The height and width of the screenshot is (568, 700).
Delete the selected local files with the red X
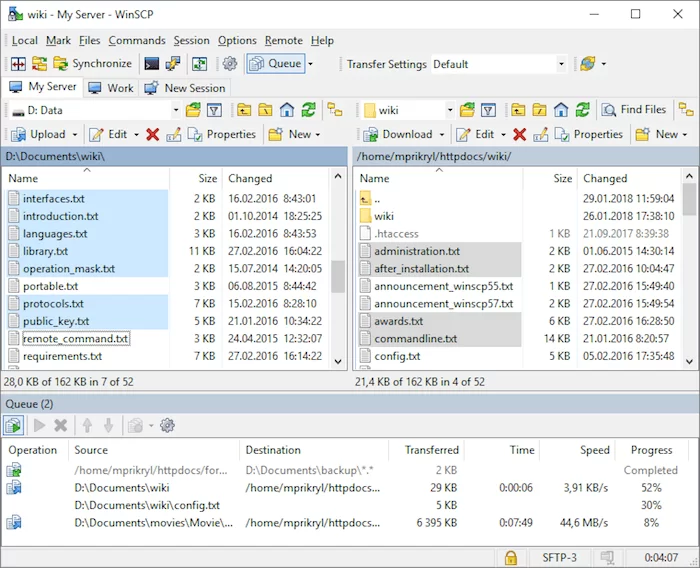[153, 134]
